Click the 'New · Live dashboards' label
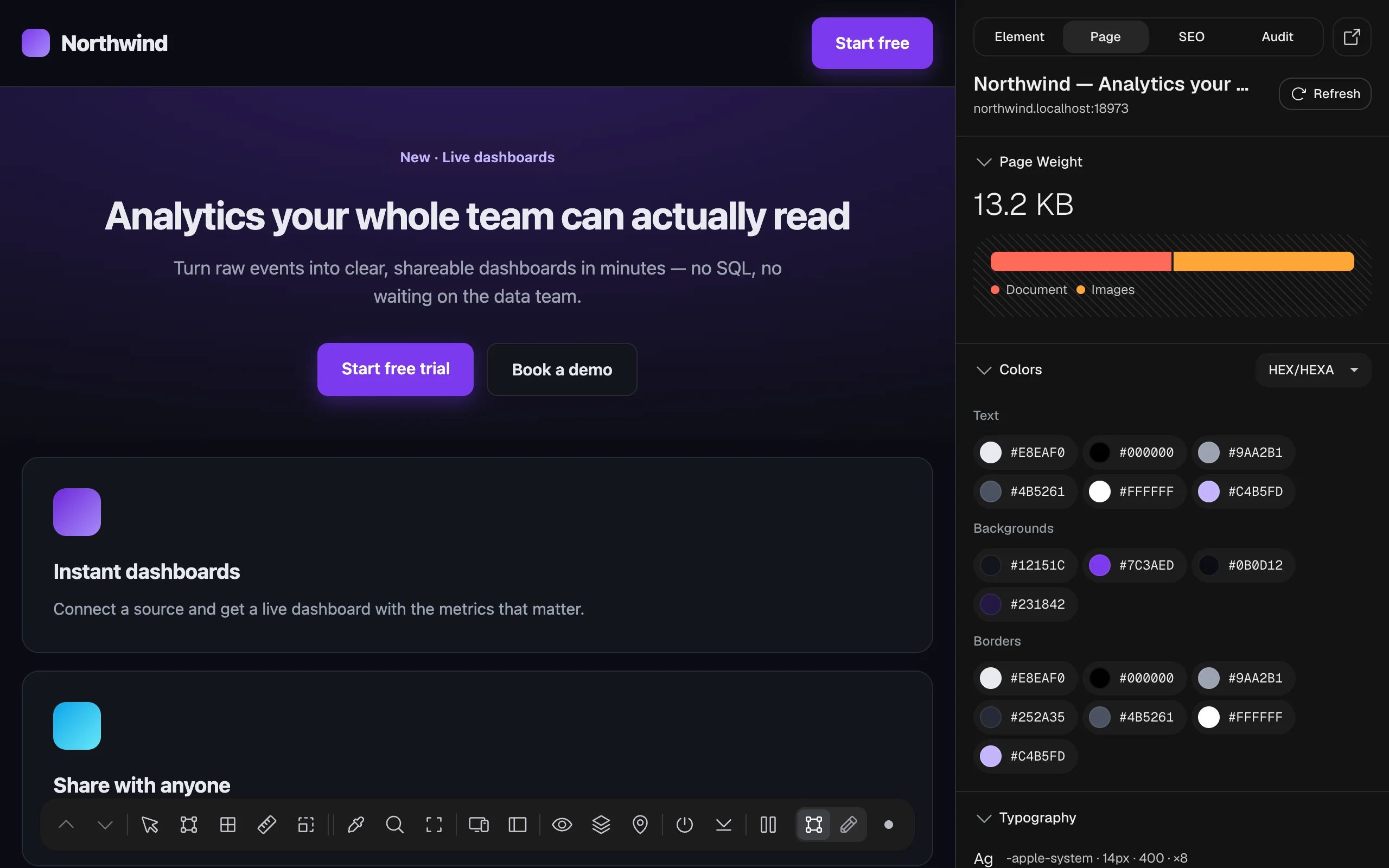 [477, 157]
